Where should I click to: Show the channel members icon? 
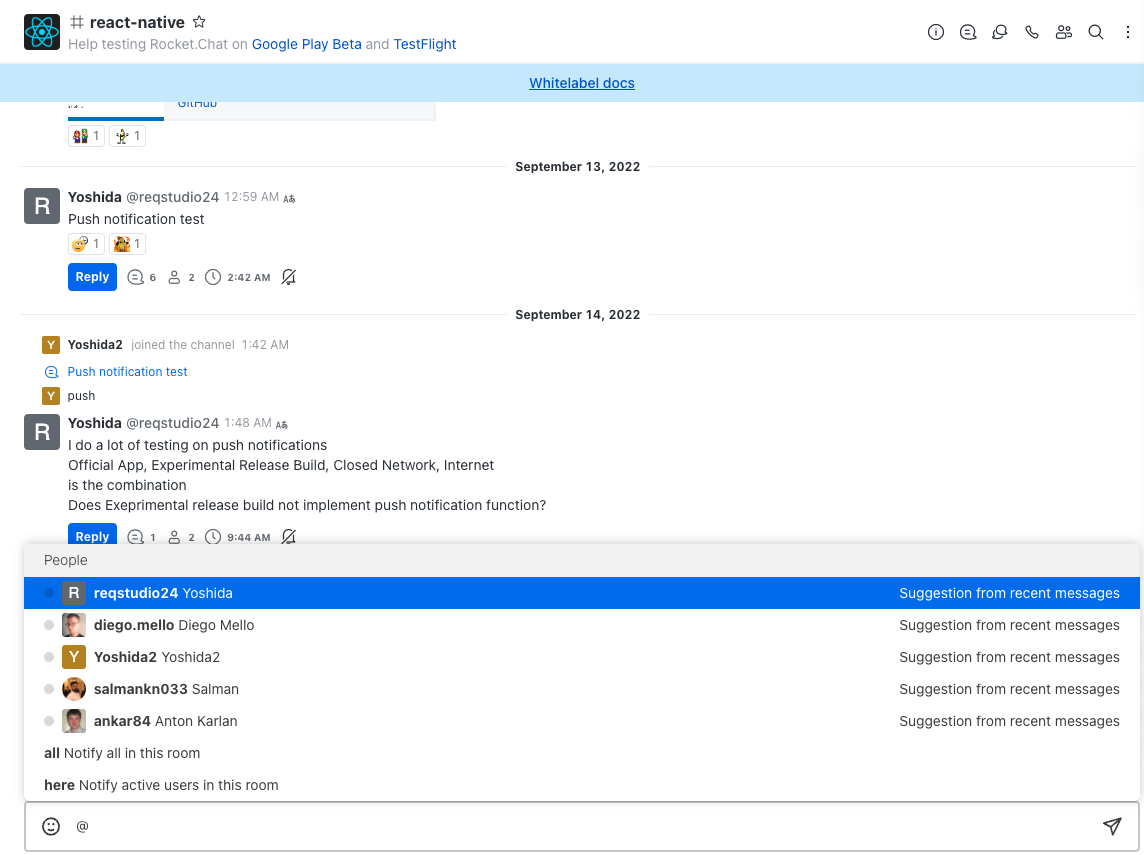click(1064, 32)
